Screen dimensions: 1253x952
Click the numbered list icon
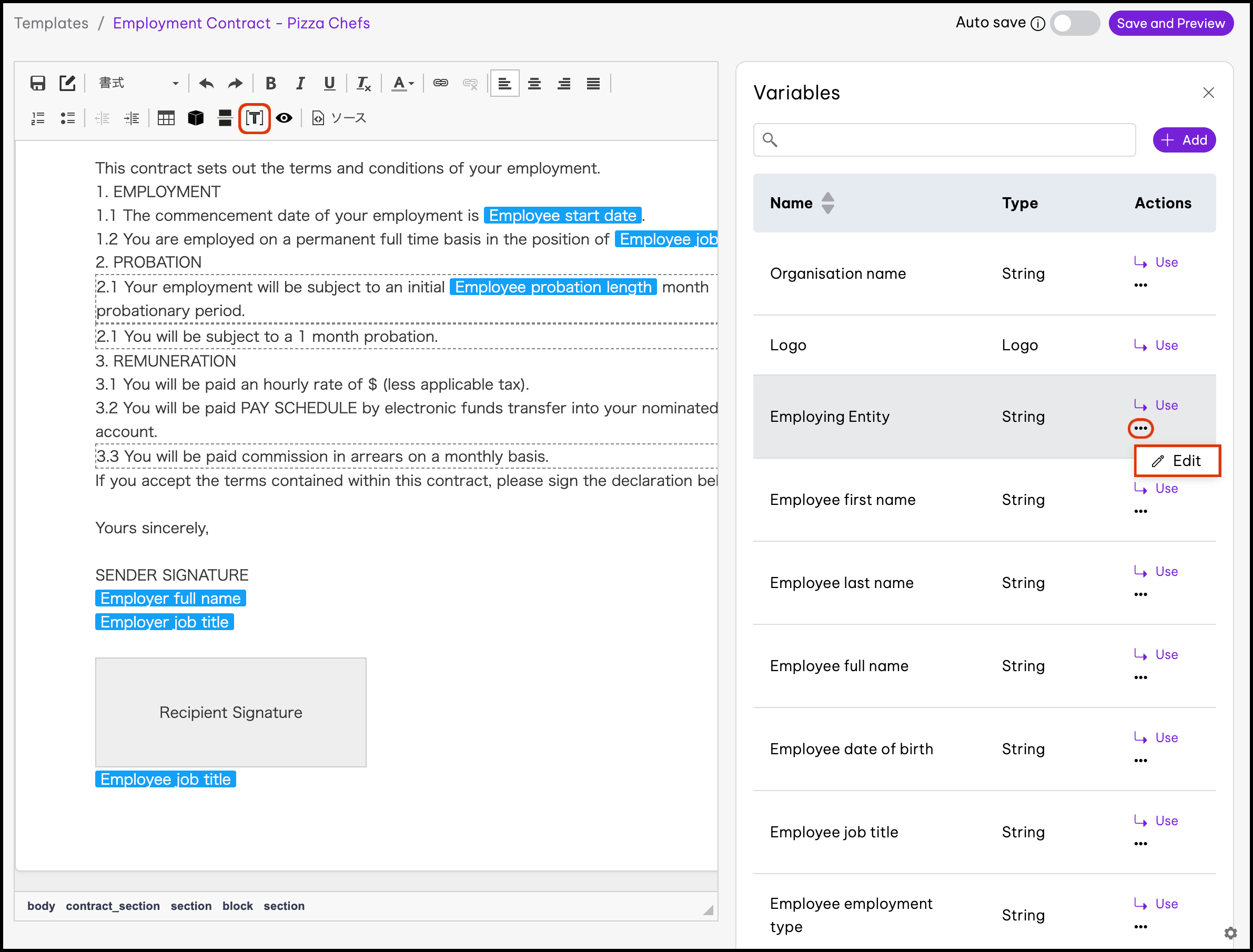pos(38,118)
